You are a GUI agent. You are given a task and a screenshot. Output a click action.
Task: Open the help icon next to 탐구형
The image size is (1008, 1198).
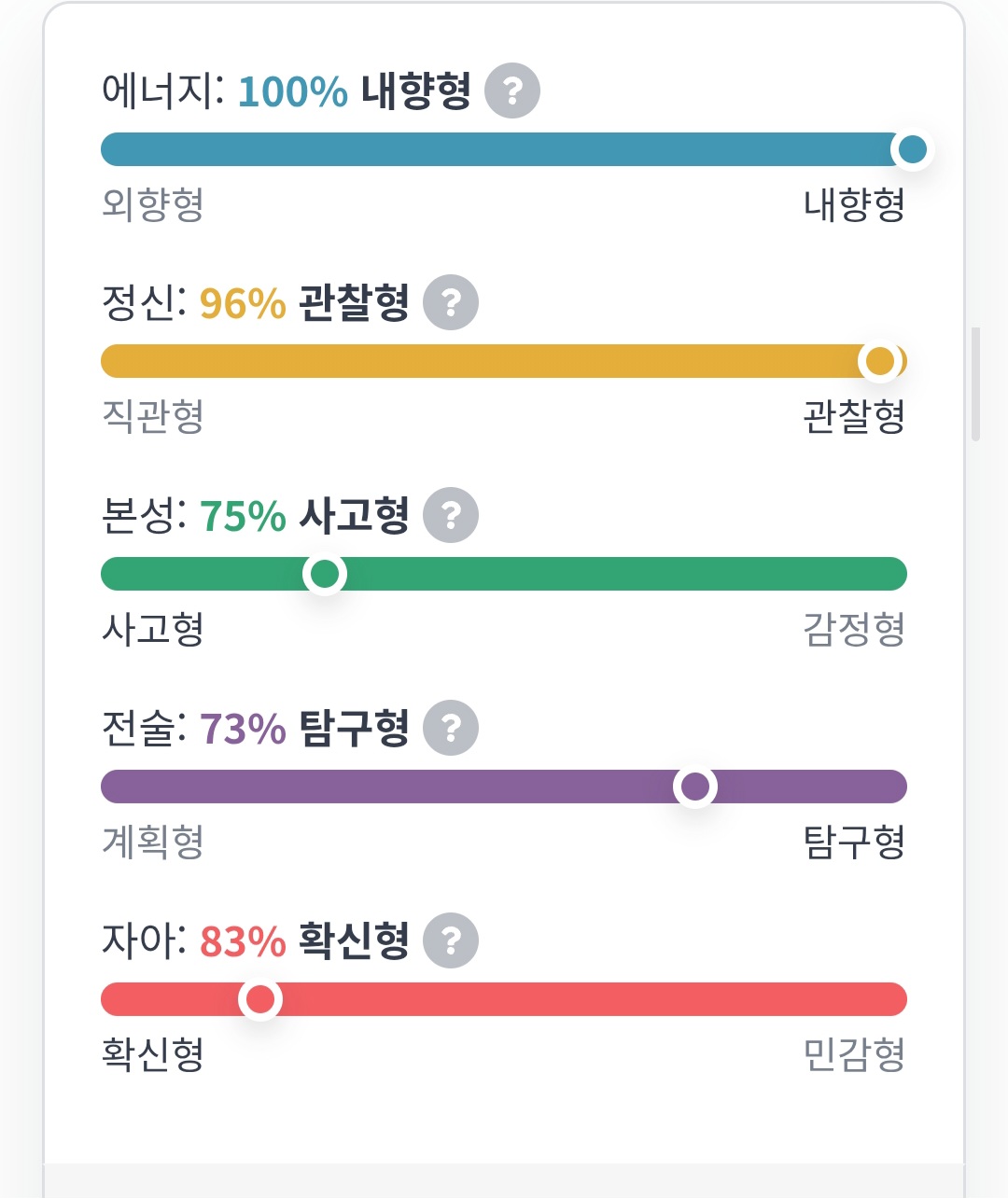451,728
